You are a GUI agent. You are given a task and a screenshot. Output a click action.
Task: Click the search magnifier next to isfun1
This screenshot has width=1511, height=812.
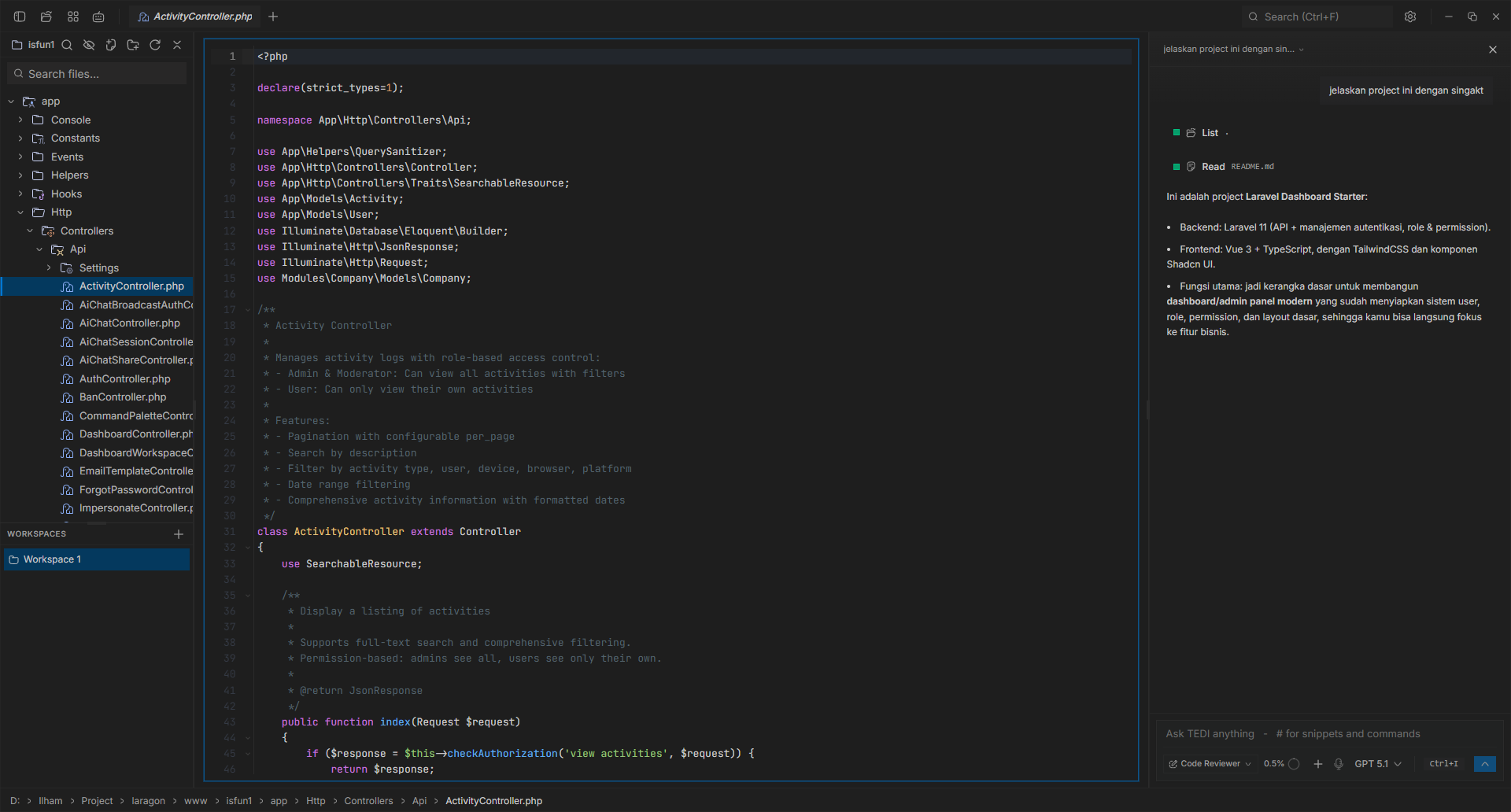(67, 45)
